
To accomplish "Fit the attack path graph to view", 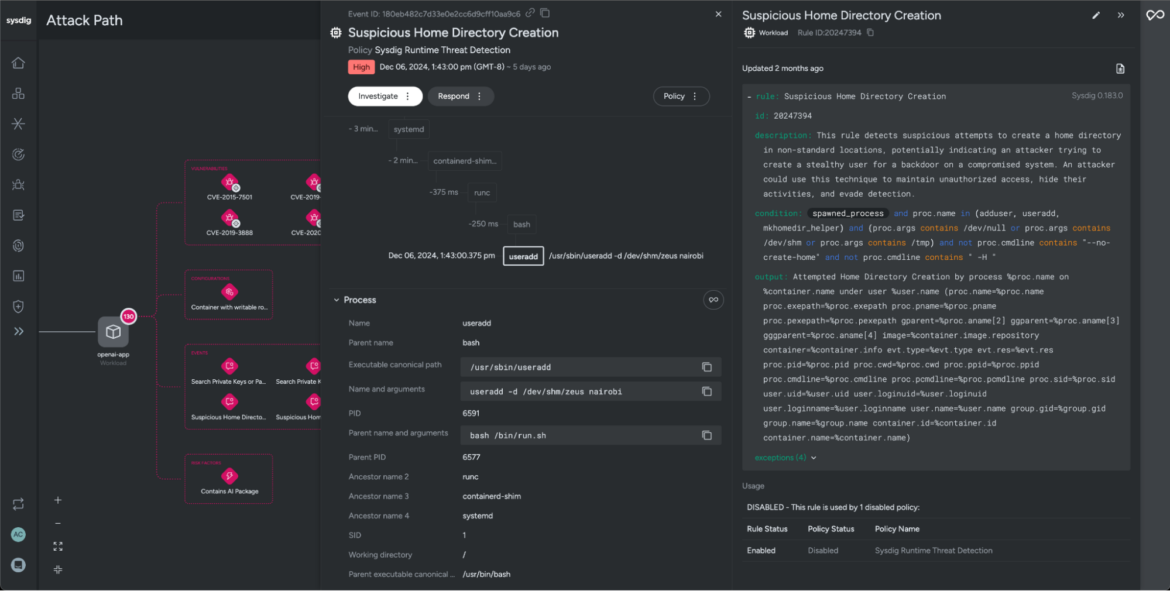I will click(58, 546).
